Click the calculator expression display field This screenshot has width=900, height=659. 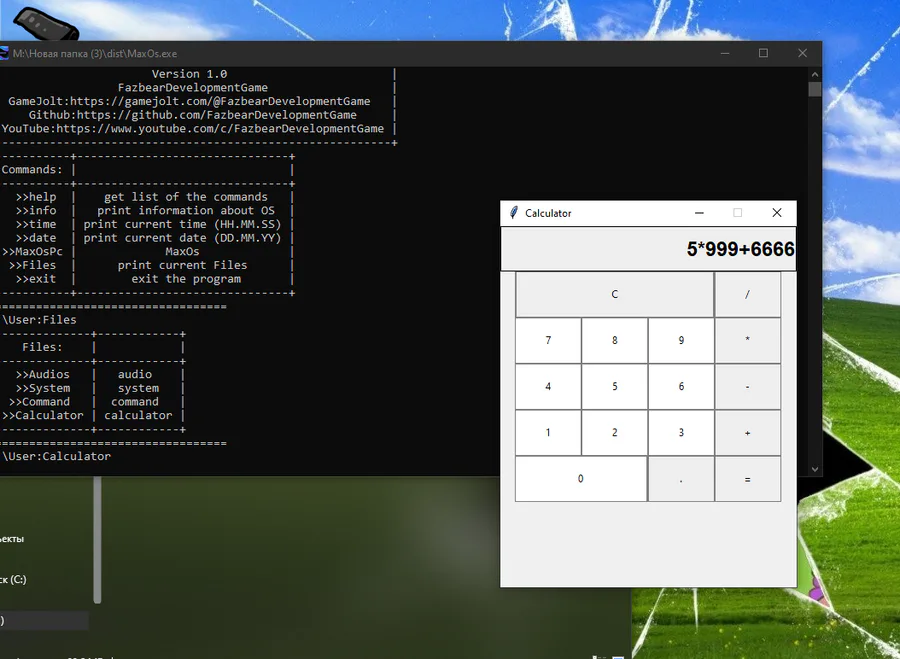[649, 249]
